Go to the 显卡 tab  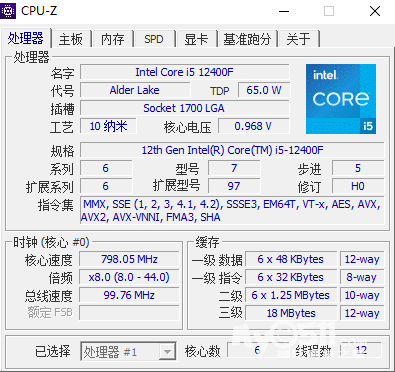[x=196, y=39]
